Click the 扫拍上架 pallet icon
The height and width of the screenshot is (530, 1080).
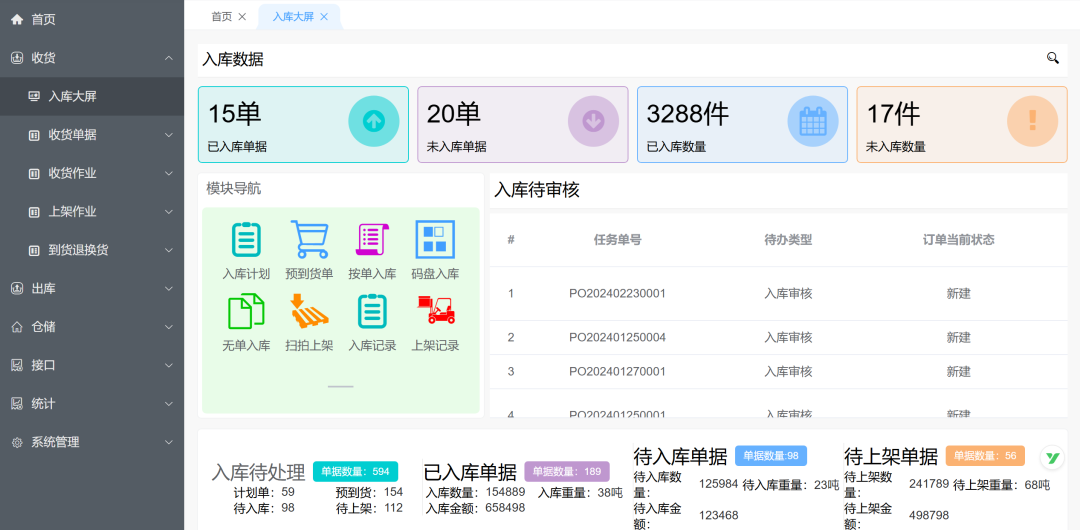tap(309, 311)
